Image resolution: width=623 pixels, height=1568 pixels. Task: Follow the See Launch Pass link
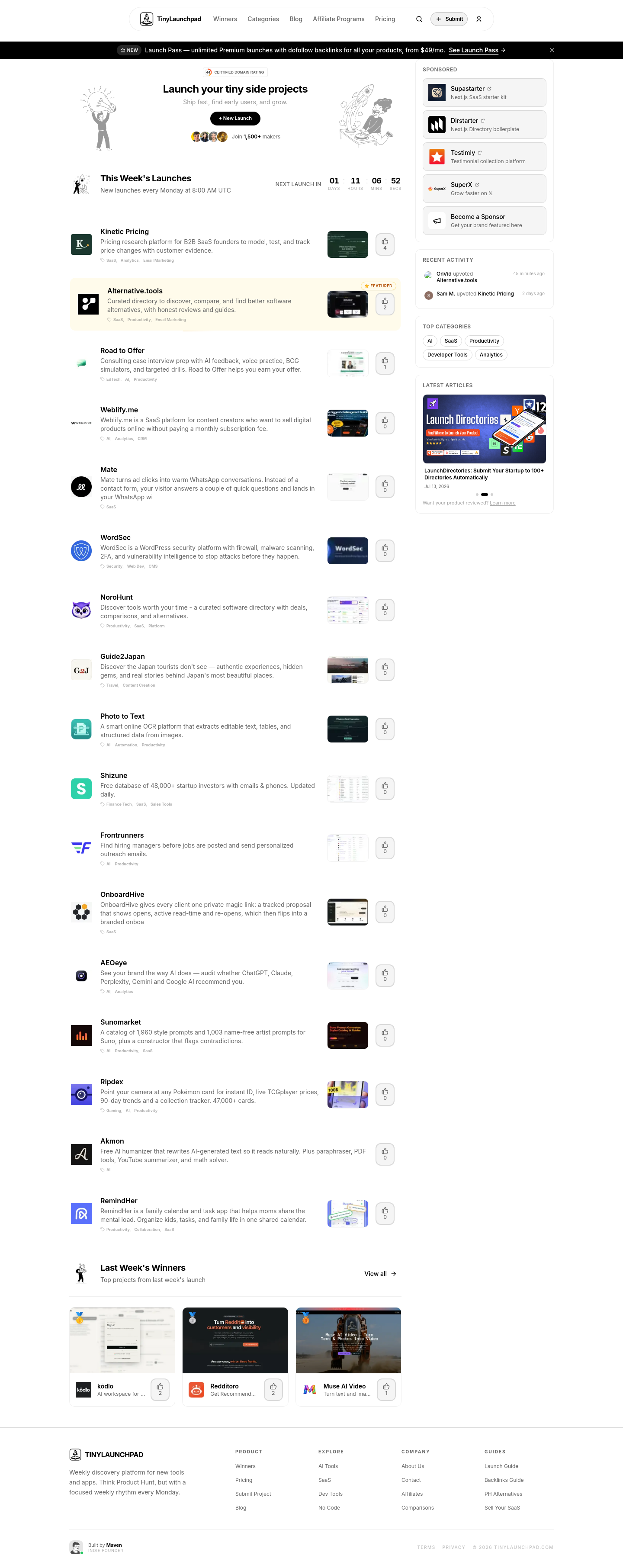coord(477,50)
